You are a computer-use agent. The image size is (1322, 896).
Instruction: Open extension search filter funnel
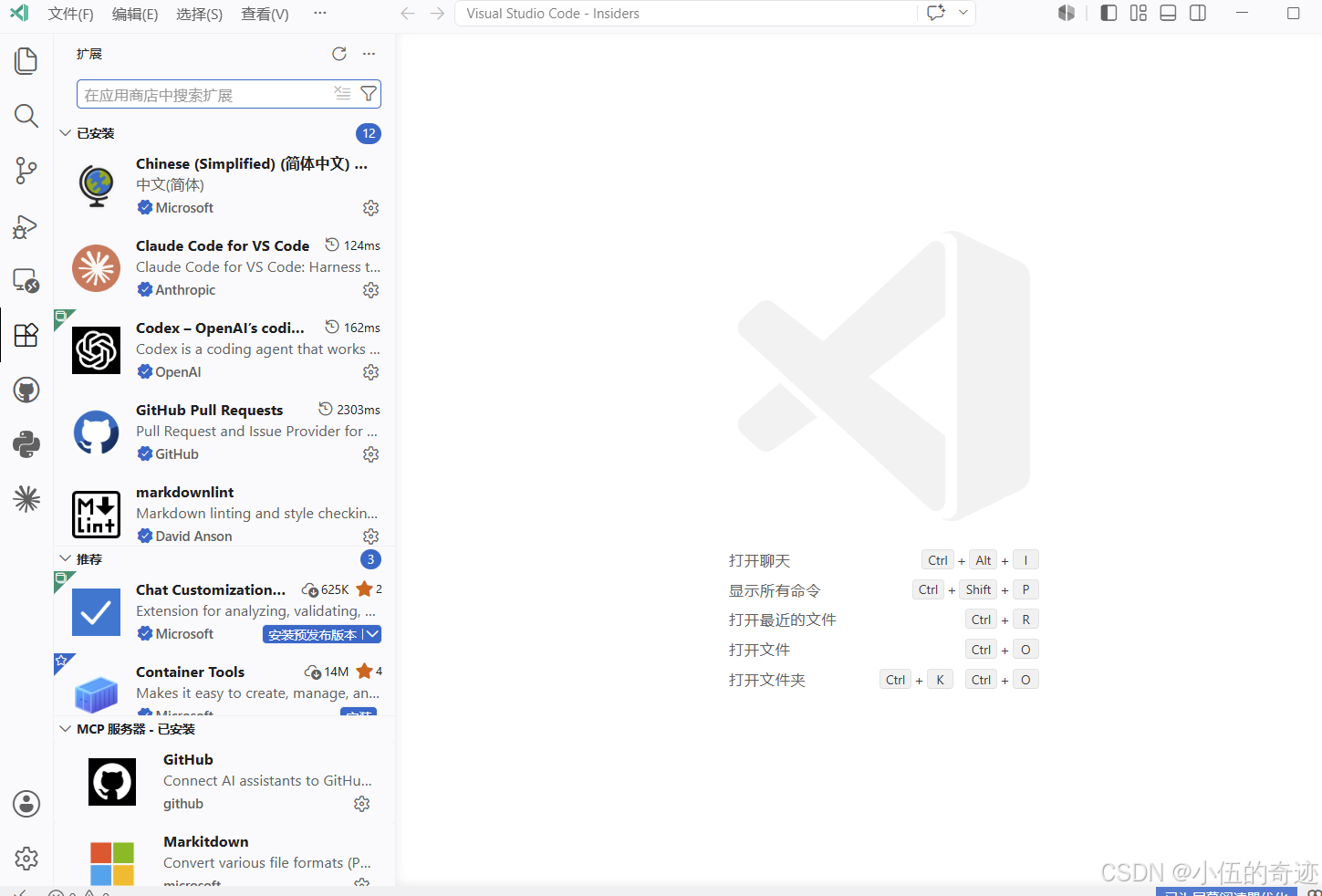pos(369,93)
